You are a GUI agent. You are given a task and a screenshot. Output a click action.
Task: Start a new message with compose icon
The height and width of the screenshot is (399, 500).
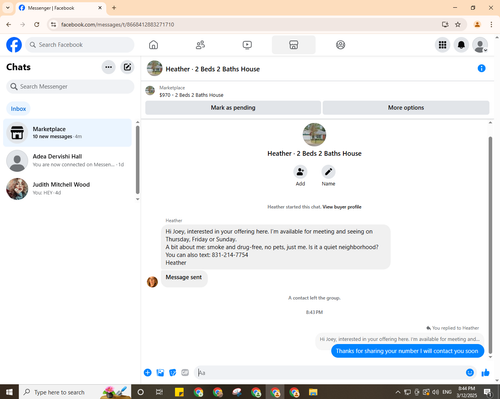click(127, 67)
